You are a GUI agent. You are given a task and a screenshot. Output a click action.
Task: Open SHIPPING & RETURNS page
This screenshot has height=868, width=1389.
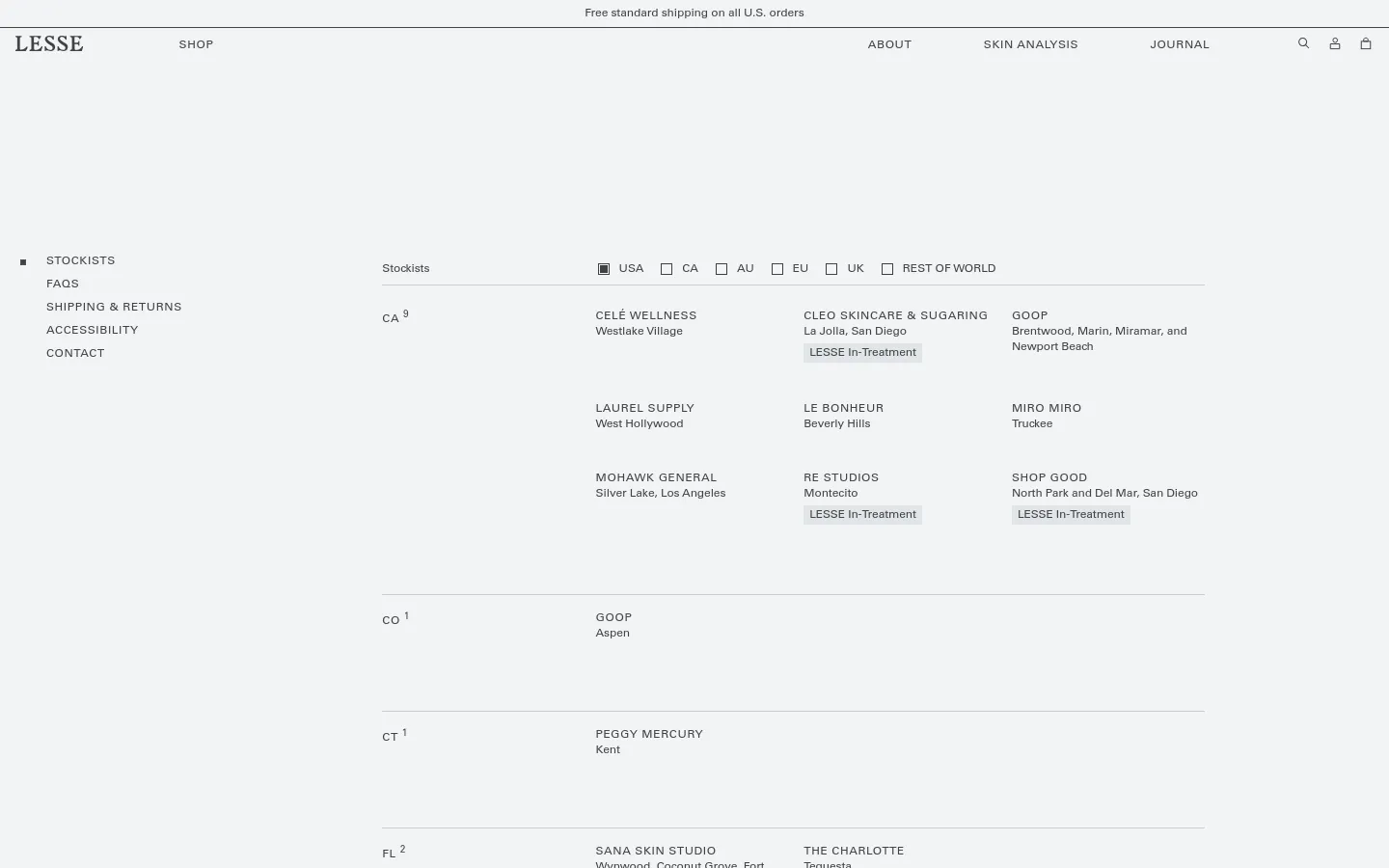[x=114, y=307]
